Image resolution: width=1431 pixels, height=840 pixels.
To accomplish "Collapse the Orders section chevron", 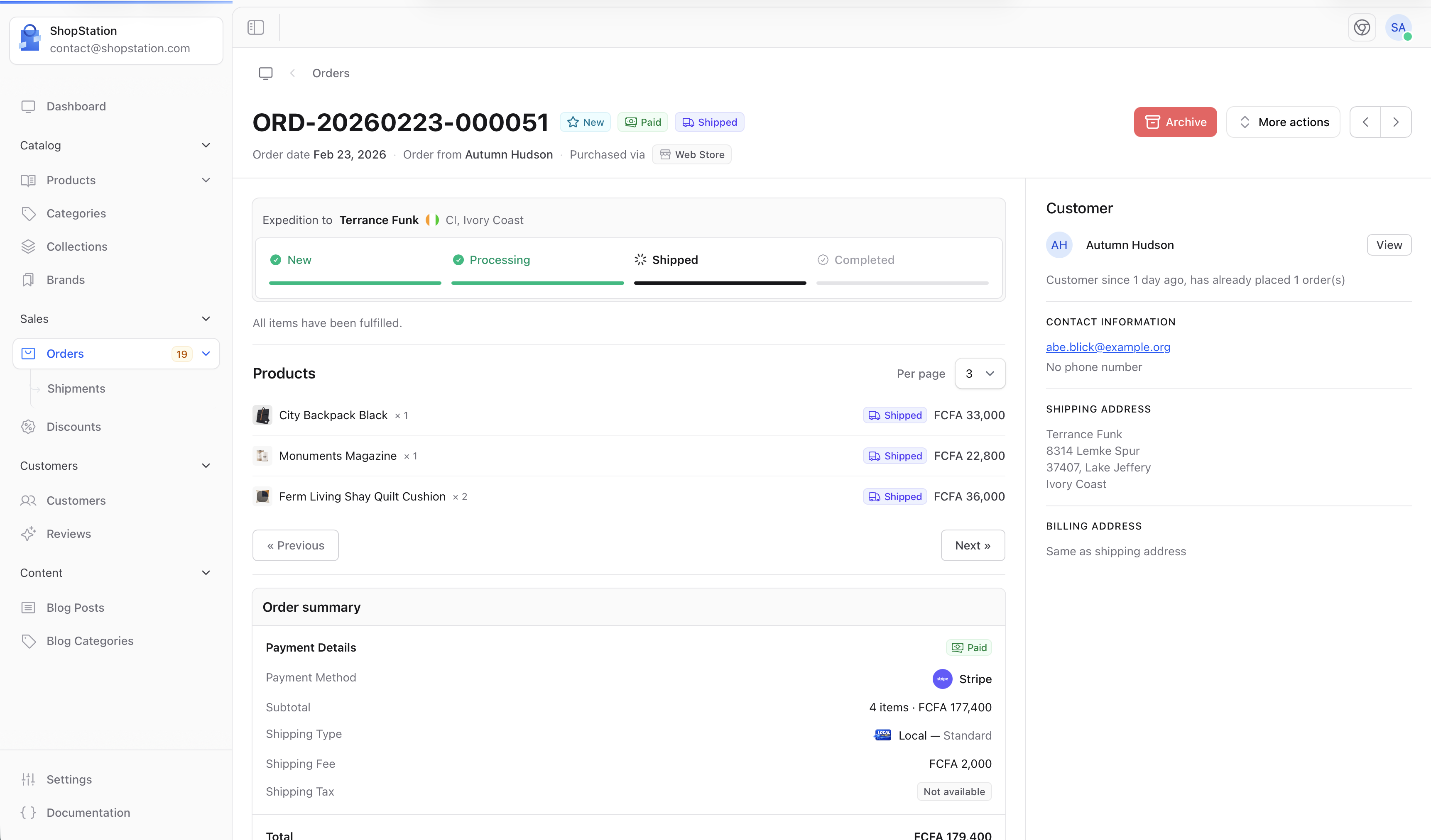I will (x=206, y=353).
